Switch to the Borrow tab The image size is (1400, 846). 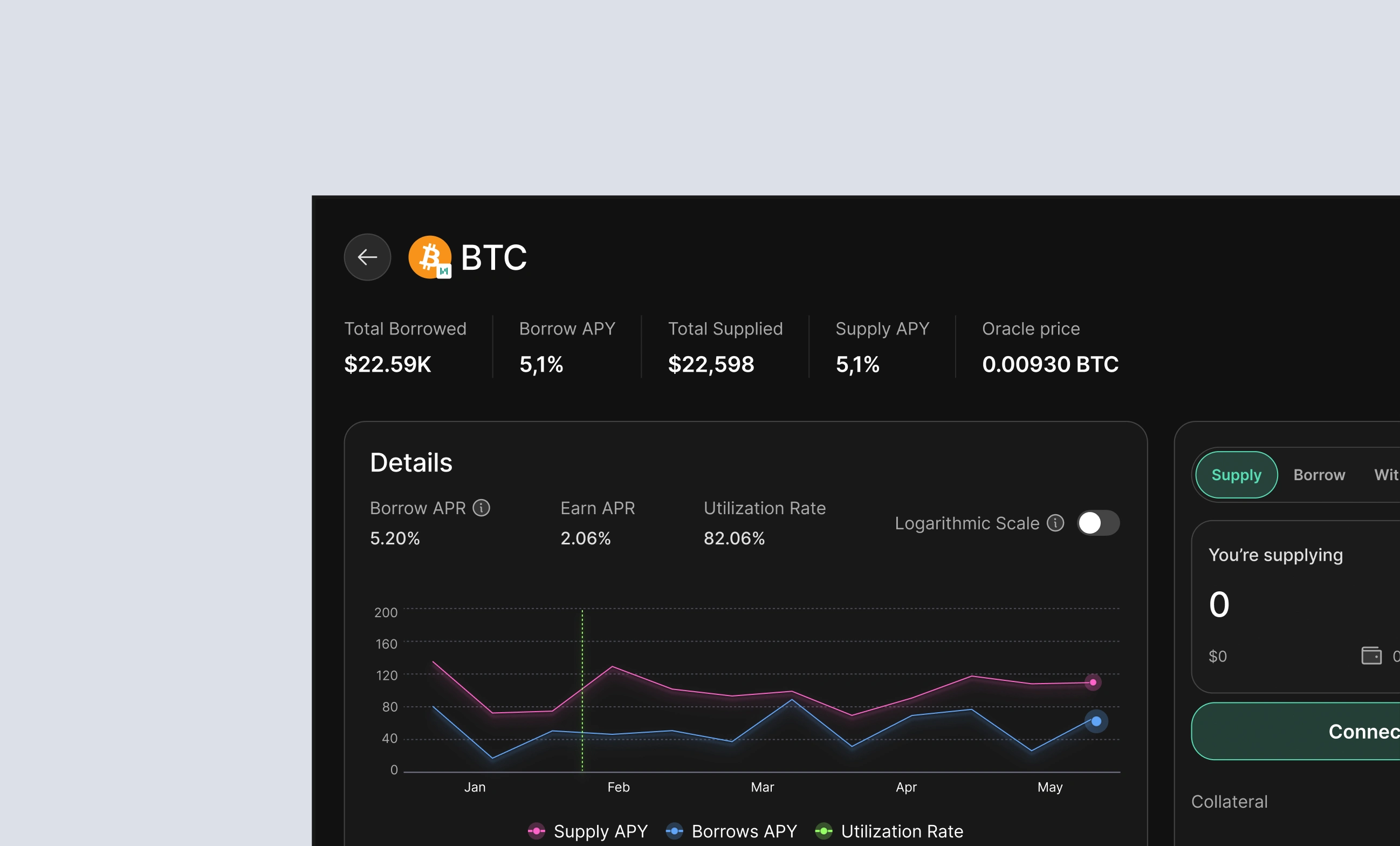point(1319,475)
